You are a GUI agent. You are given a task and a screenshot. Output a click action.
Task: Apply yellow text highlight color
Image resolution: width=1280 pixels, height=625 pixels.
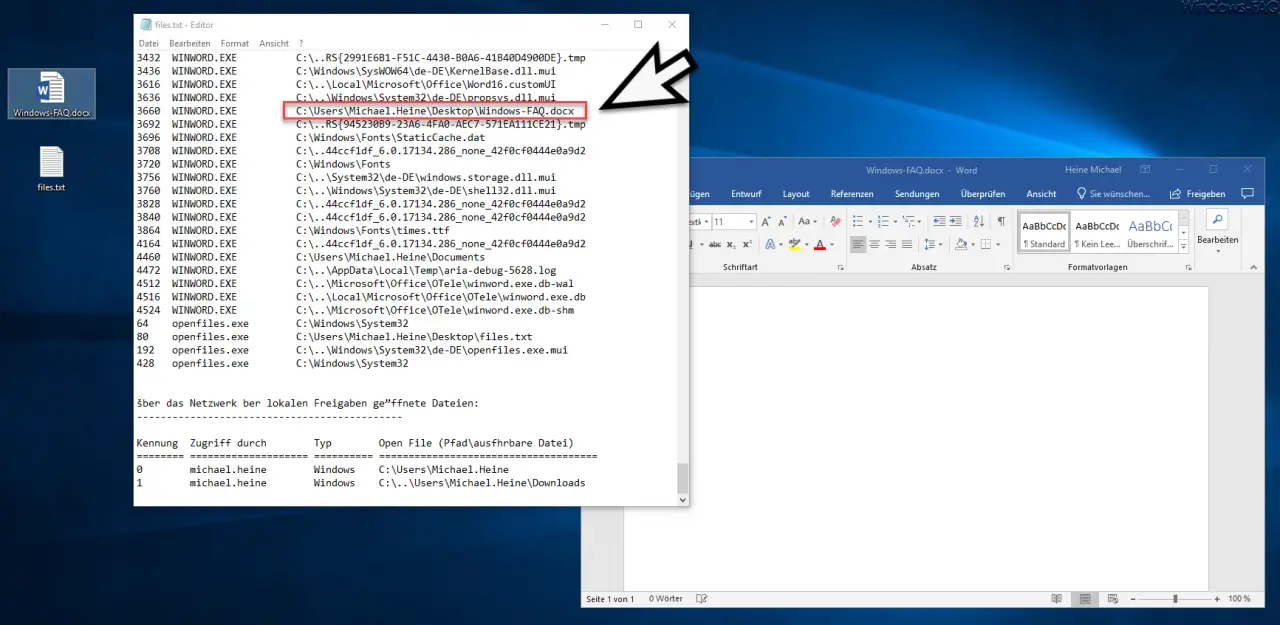[x=794, y=244]
